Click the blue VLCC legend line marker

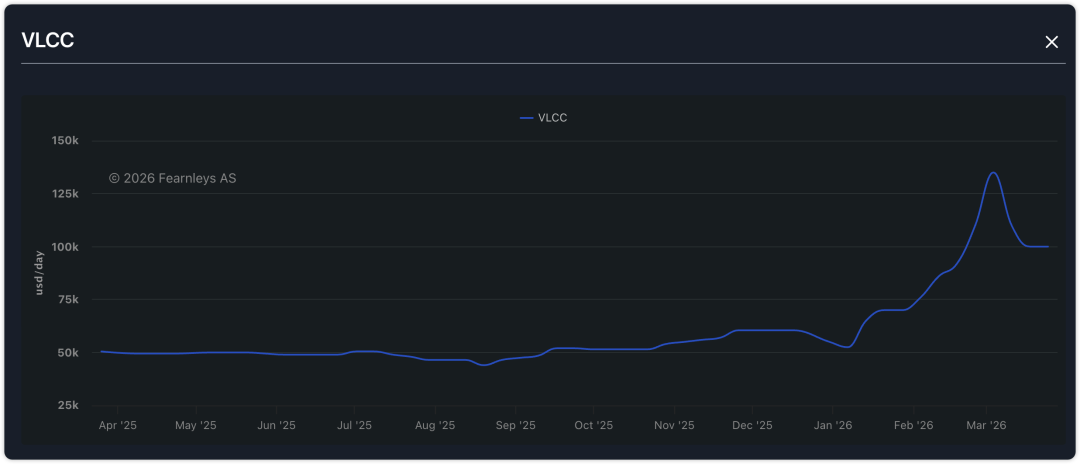(527, 118)
